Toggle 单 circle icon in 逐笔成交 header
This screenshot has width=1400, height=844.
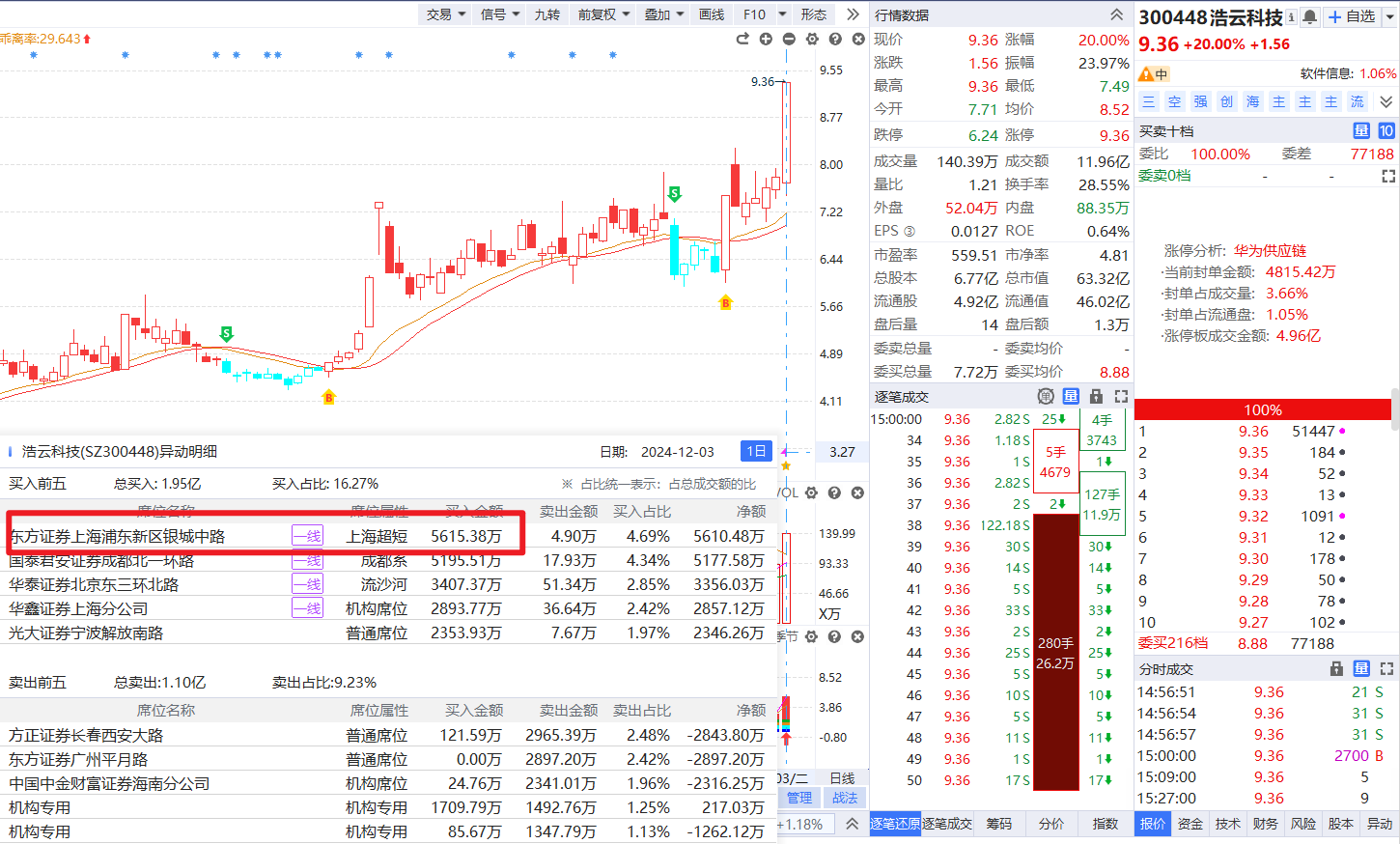[1046, 396]
